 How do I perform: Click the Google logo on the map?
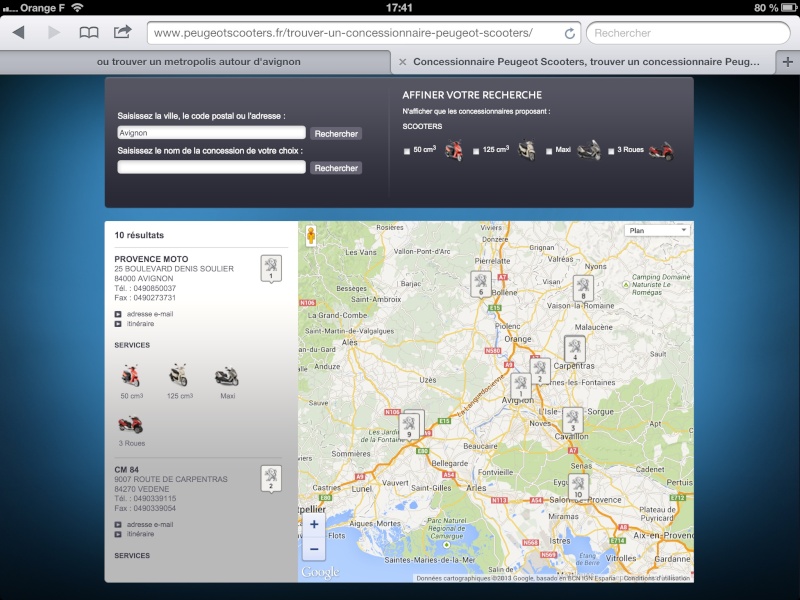coord(320,572)
